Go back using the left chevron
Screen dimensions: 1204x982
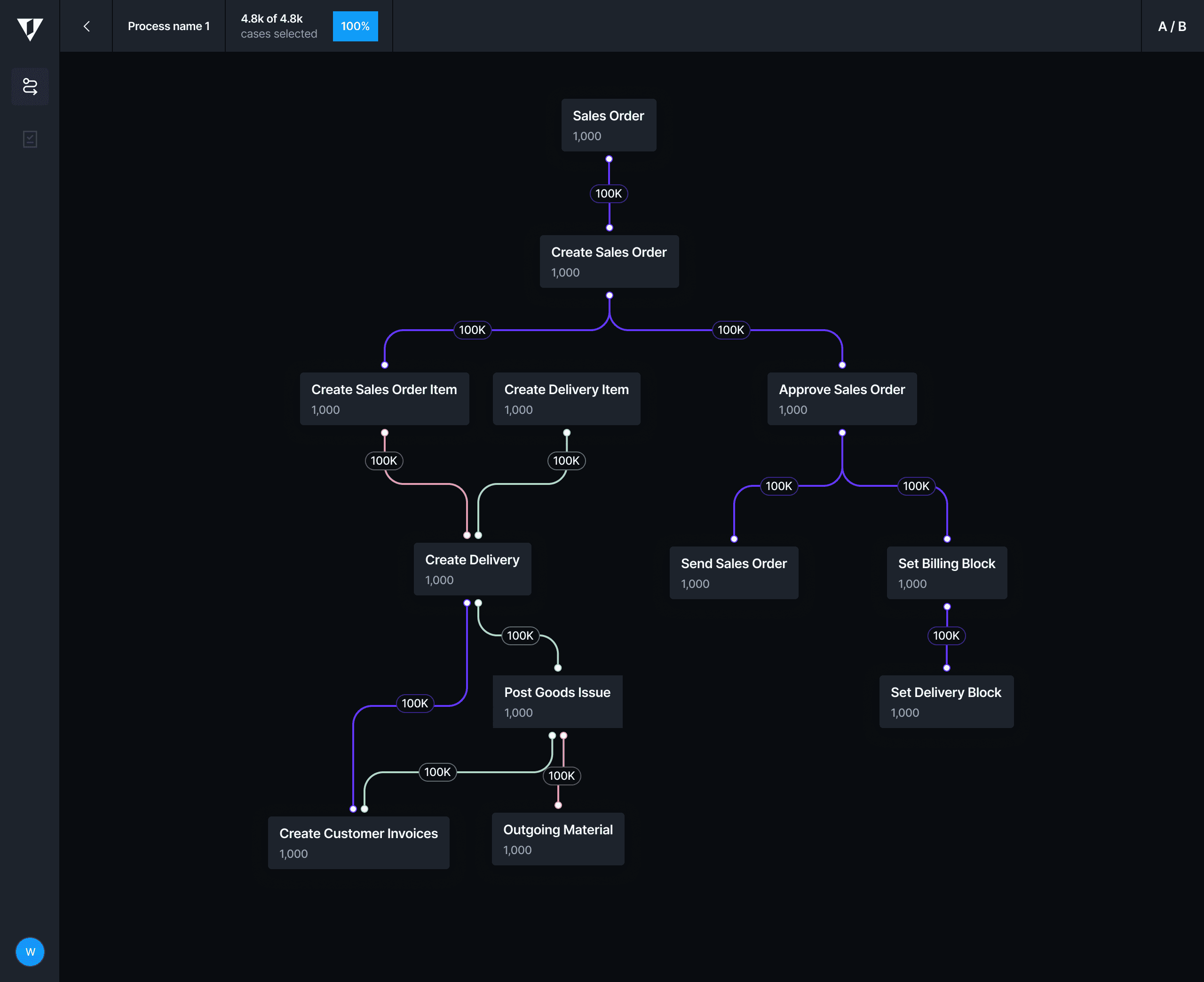[87, 26]
